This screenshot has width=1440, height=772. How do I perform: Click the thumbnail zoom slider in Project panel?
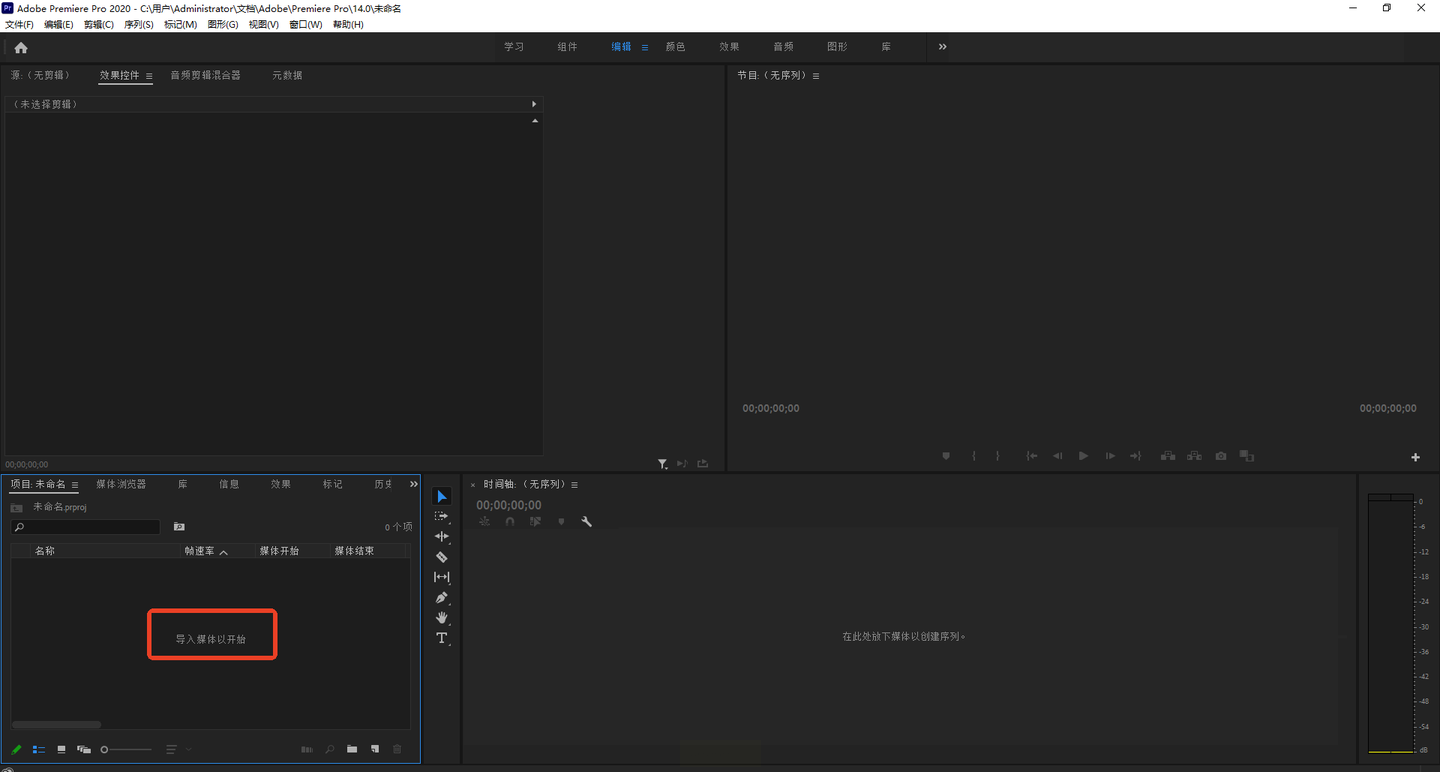[x=127, y=749]
